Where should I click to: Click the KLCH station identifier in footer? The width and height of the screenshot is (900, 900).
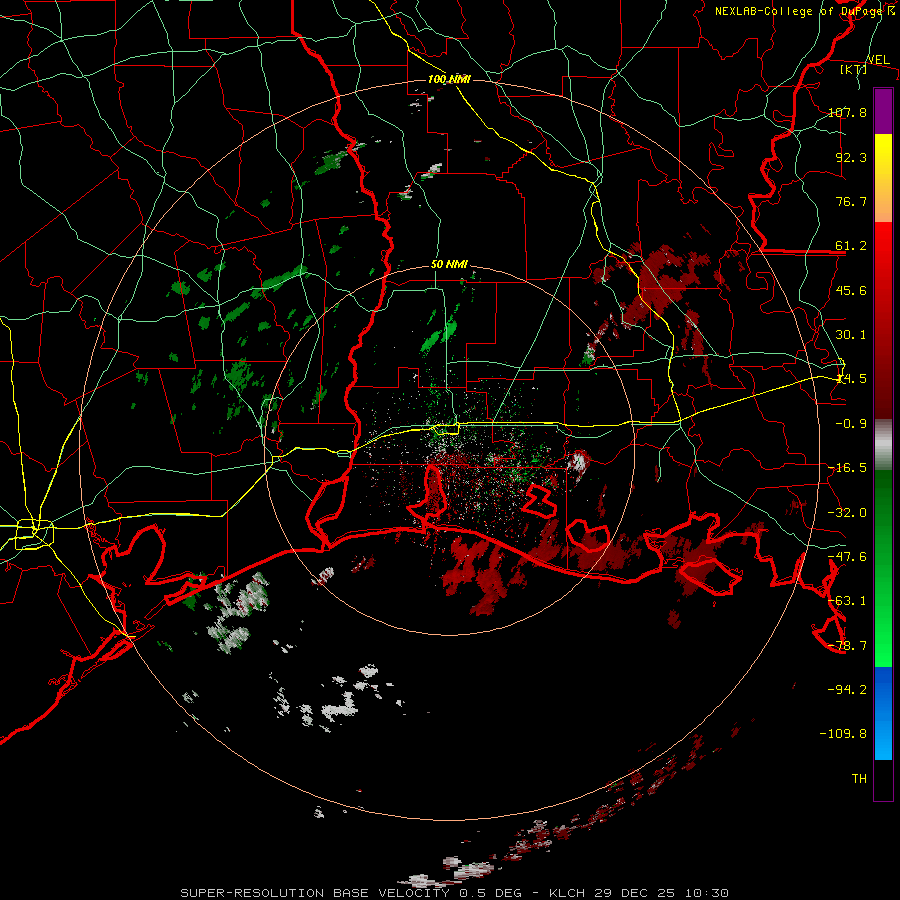point(567,893)
